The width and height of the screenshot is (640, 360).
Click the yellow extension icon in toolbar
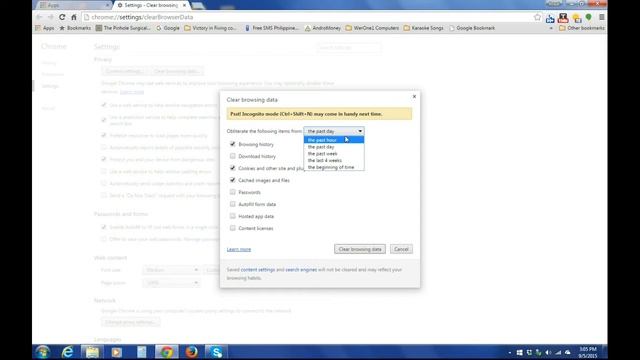[x=577, y=18]
